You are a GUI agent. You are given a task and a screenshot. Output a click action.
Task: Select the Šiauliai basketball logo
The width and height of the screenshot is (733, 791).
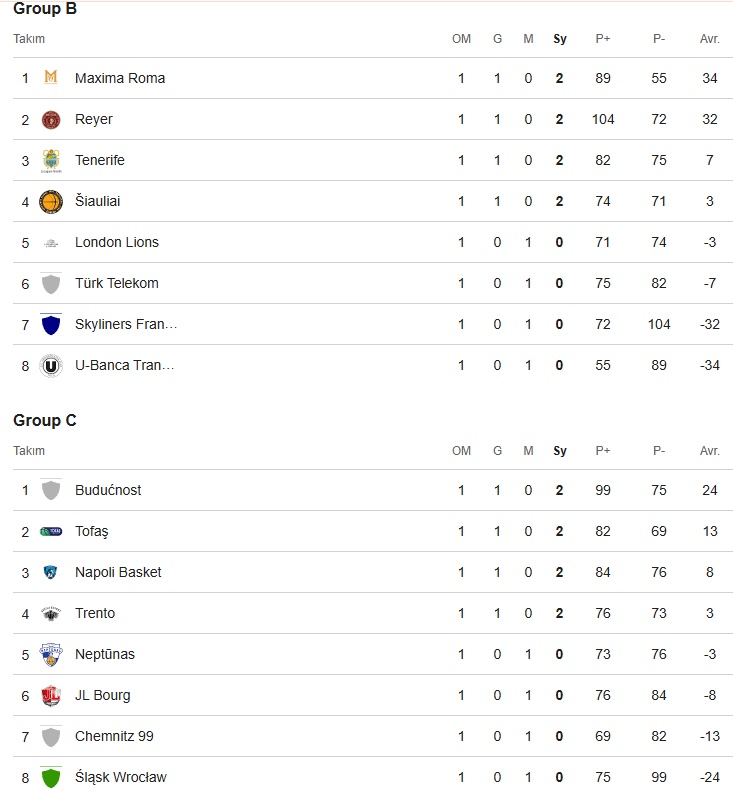point(50,202)
